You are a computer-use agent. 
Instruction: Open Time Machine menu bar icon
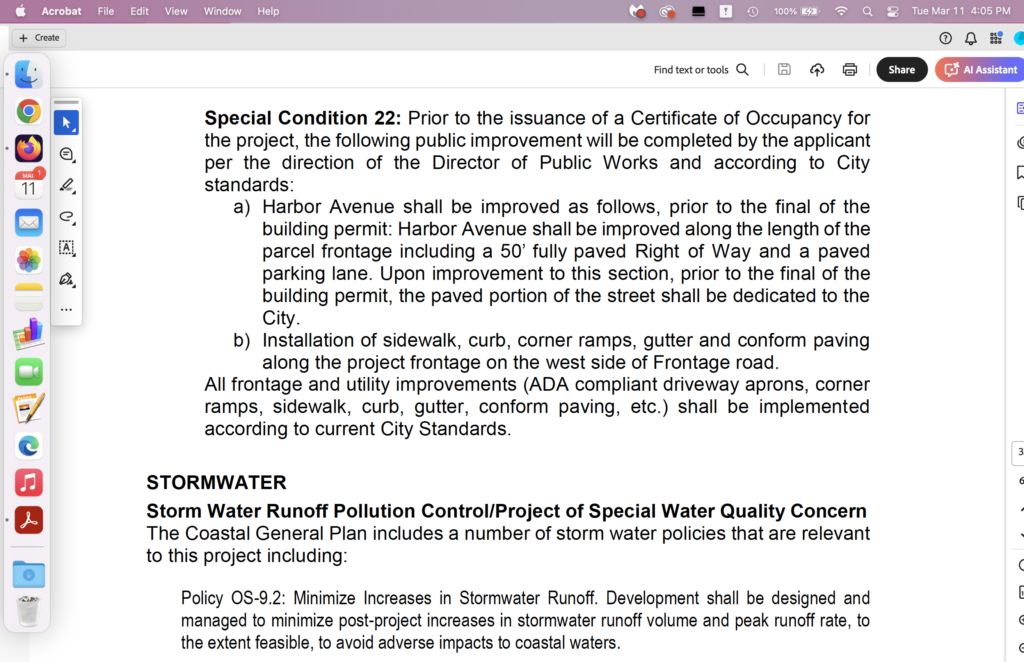point(752,11)
